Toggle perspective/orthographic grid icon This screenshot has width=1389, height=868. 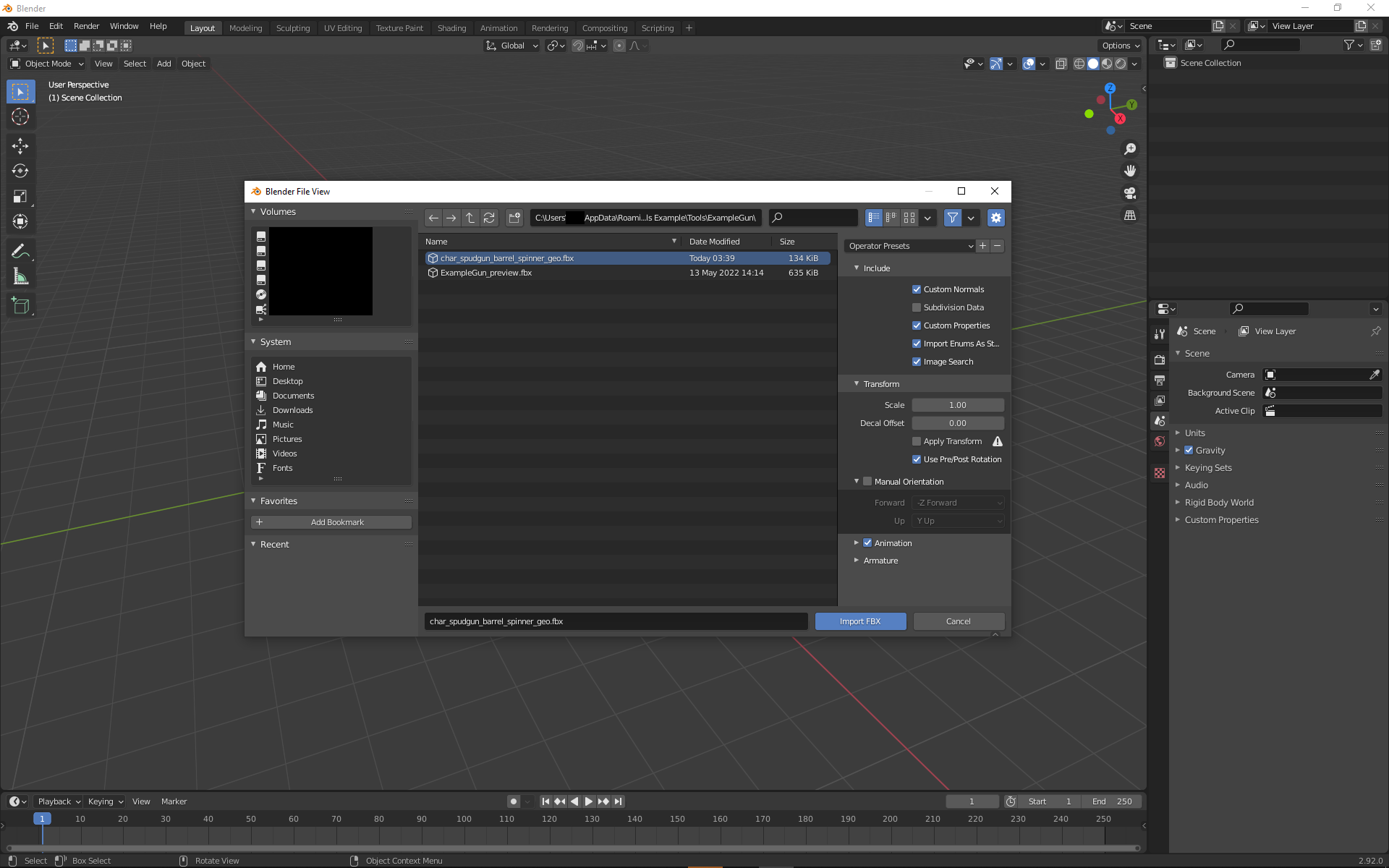click(1130, 216)
